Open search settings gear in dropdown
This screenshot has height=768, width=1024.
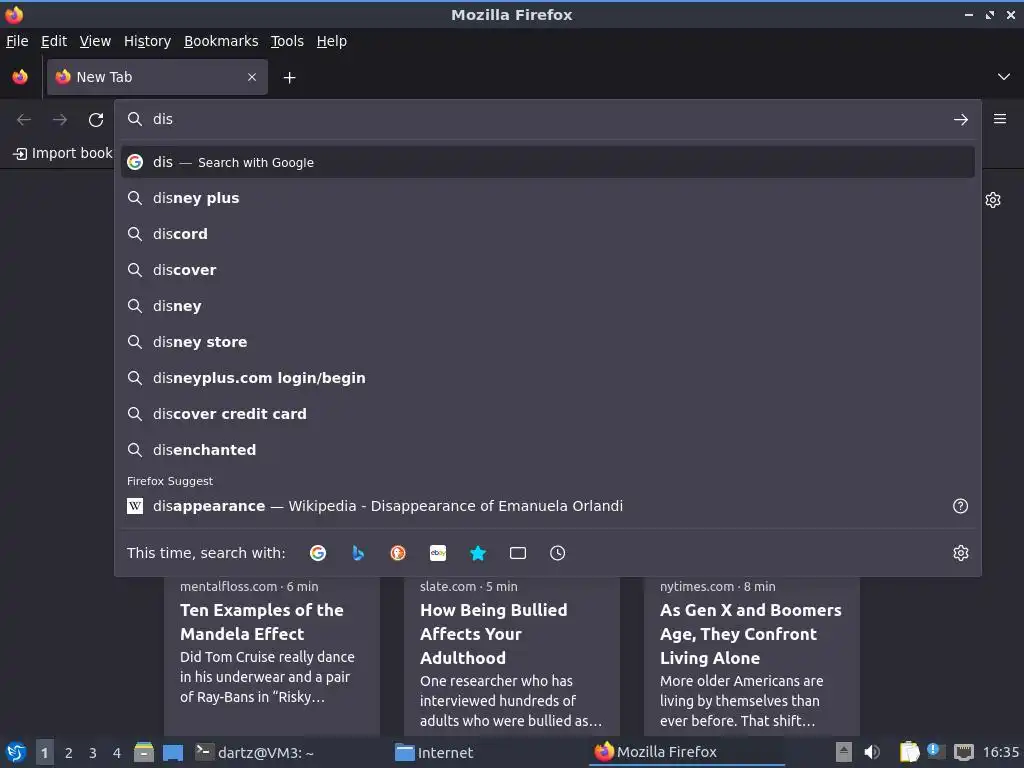[961, 553]
